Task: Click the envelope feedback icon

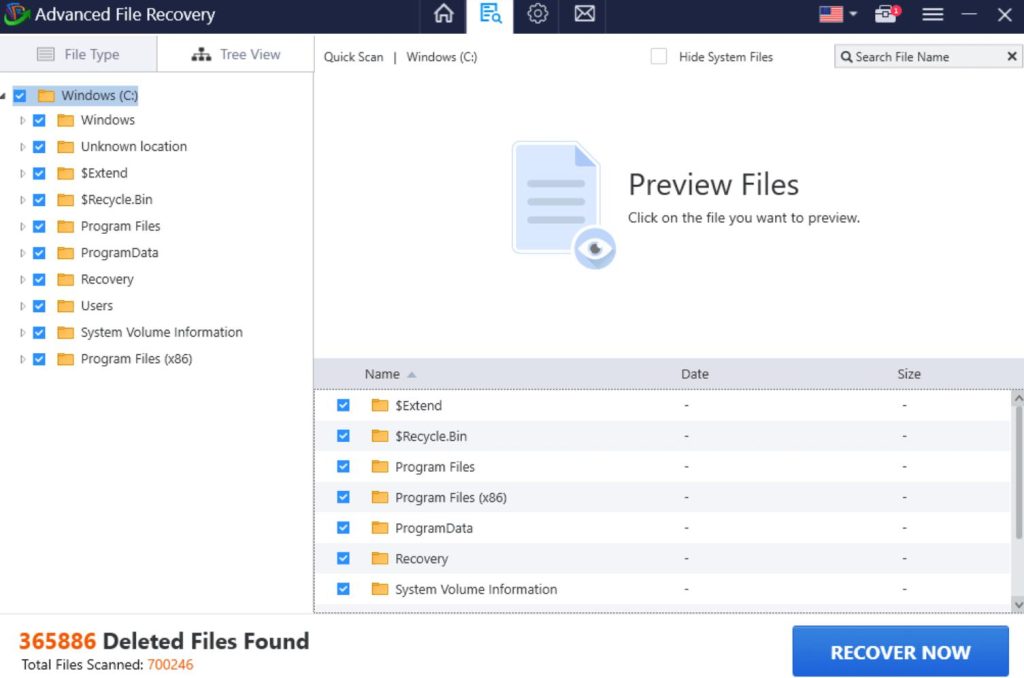Action: coord(585,14)
